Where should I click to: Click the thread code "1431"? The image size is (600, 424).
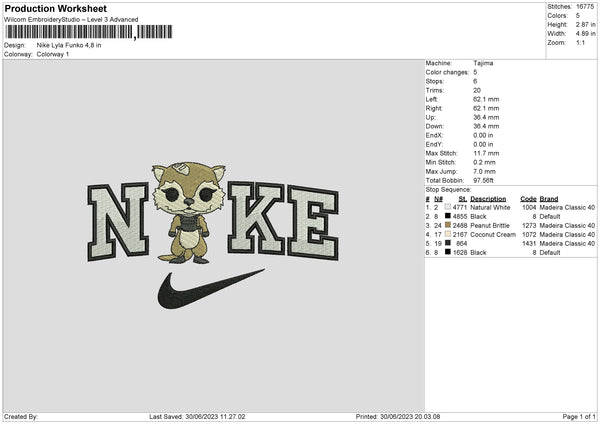click(x=529, y=243)
